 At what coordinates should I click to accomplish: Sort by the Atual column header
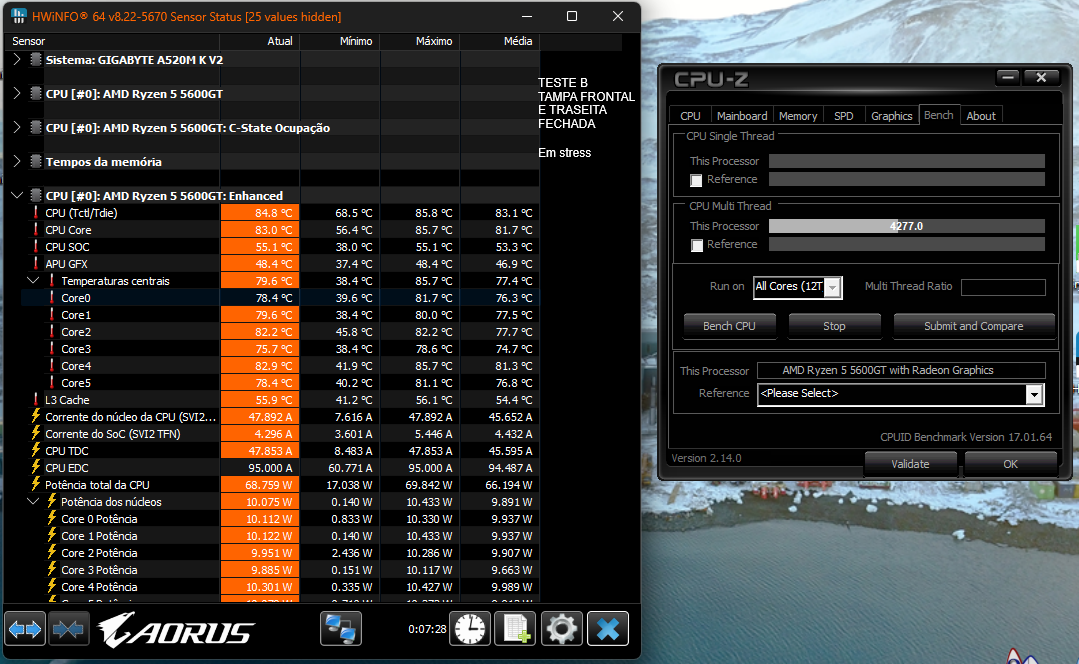tap(259, 41)
